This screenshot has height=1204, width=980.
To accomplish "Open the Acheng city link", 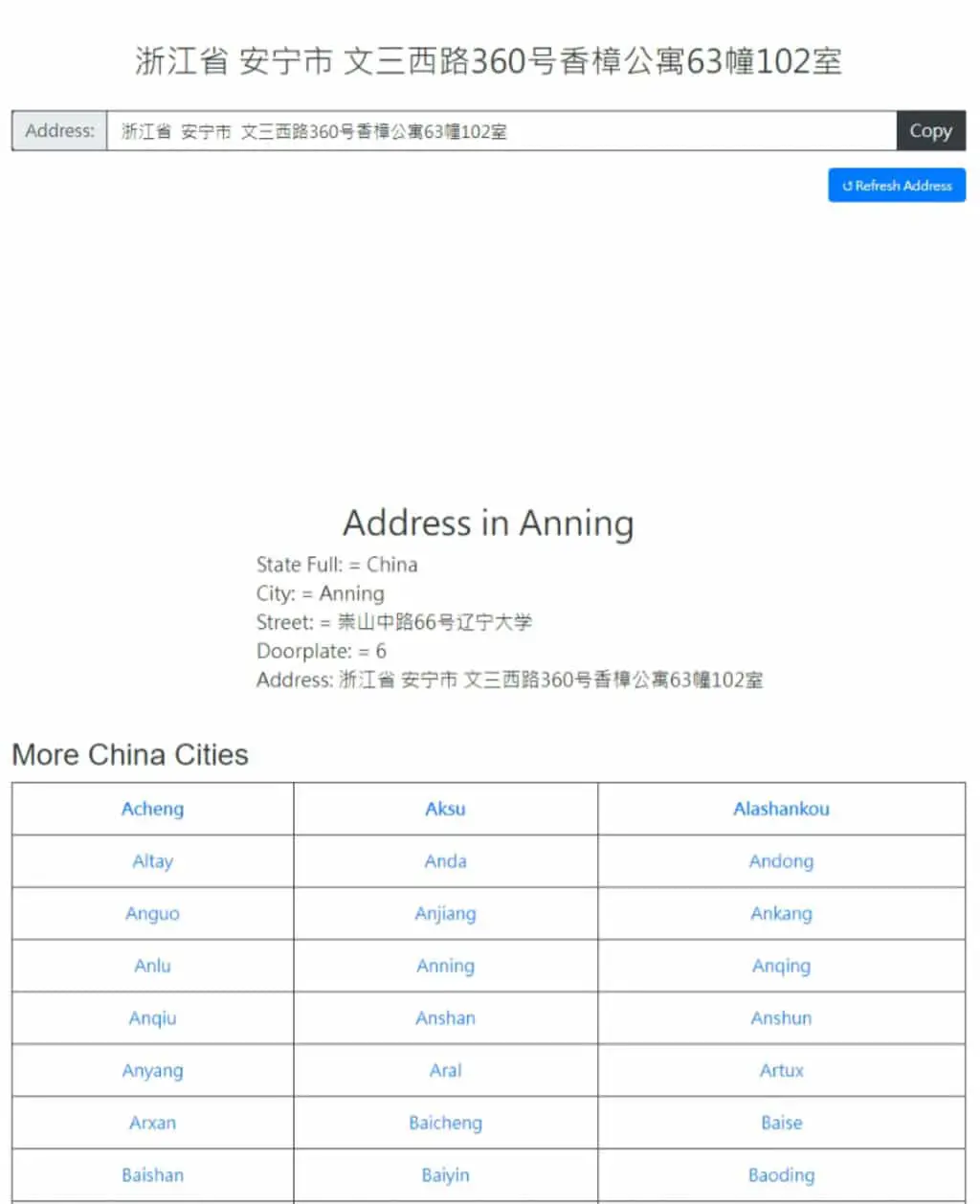I will (152, 809).
